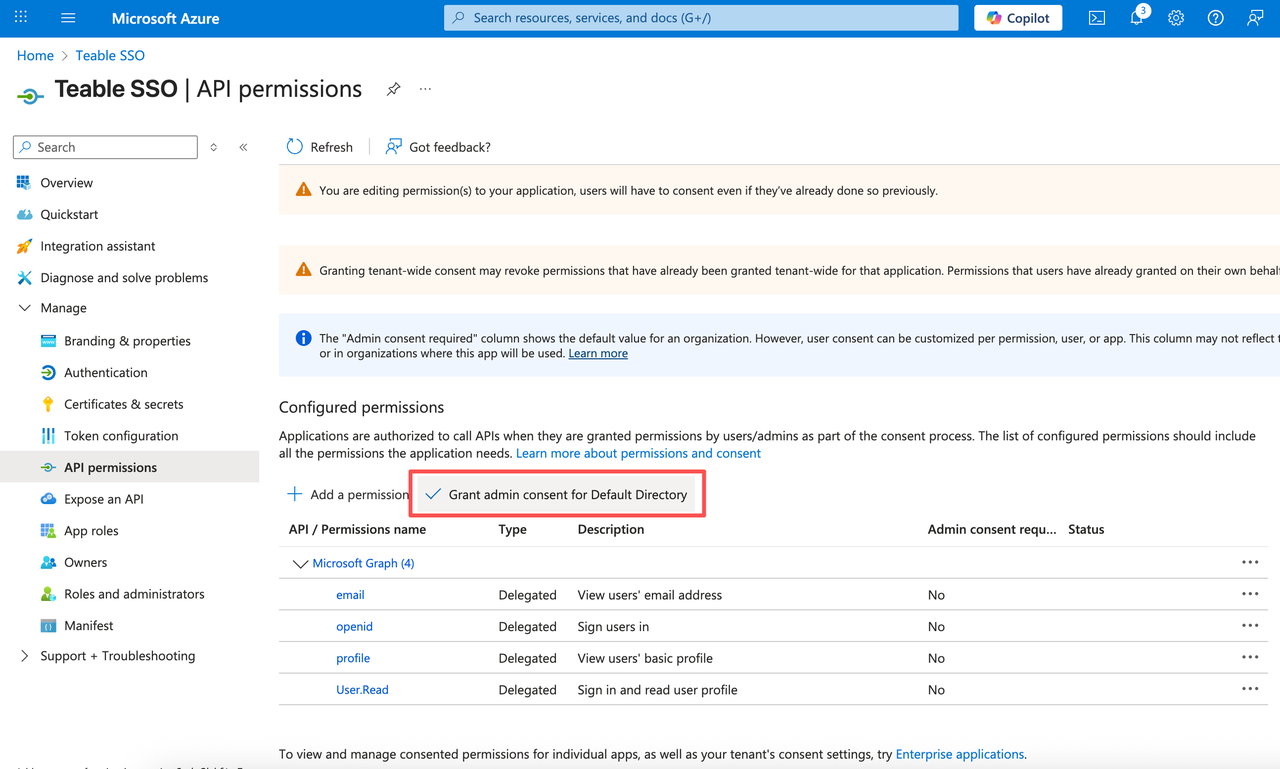1280x769 pixels.
Task: Open the hamburger portal menu
Action: (68, 18)
